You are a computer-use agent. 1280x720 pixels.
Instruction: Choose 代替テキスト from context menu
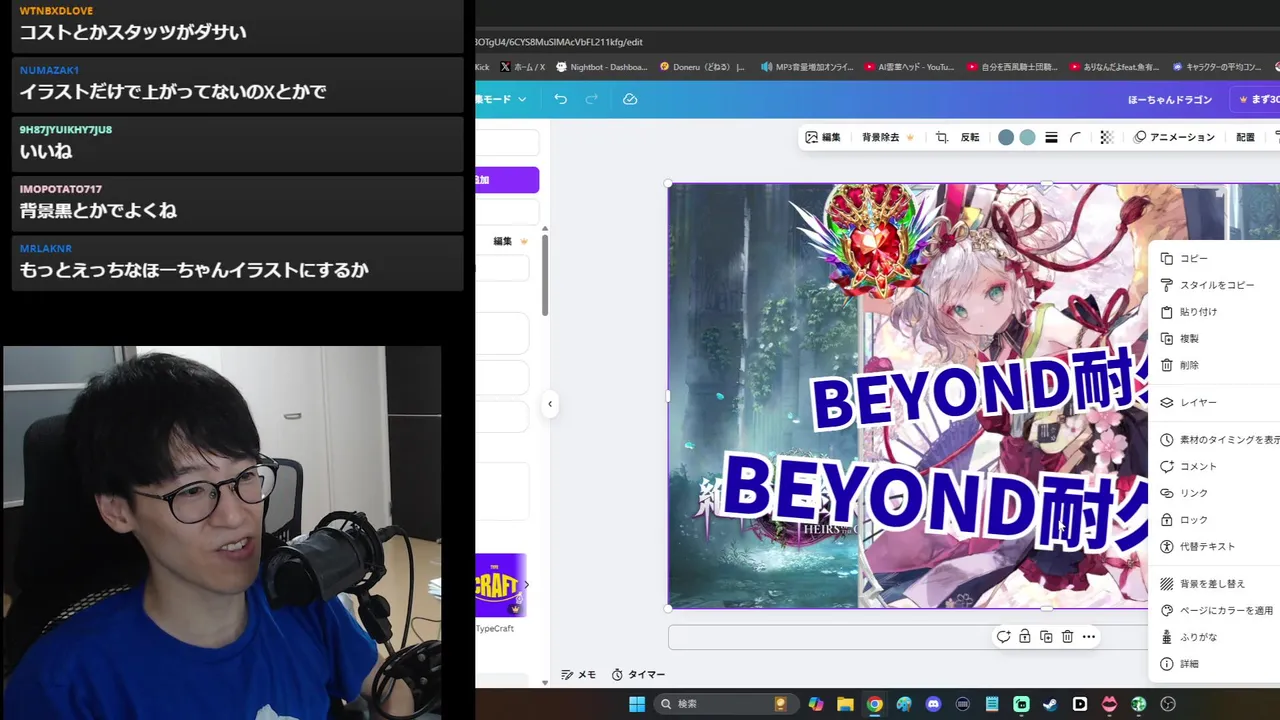coord(1214,547)
